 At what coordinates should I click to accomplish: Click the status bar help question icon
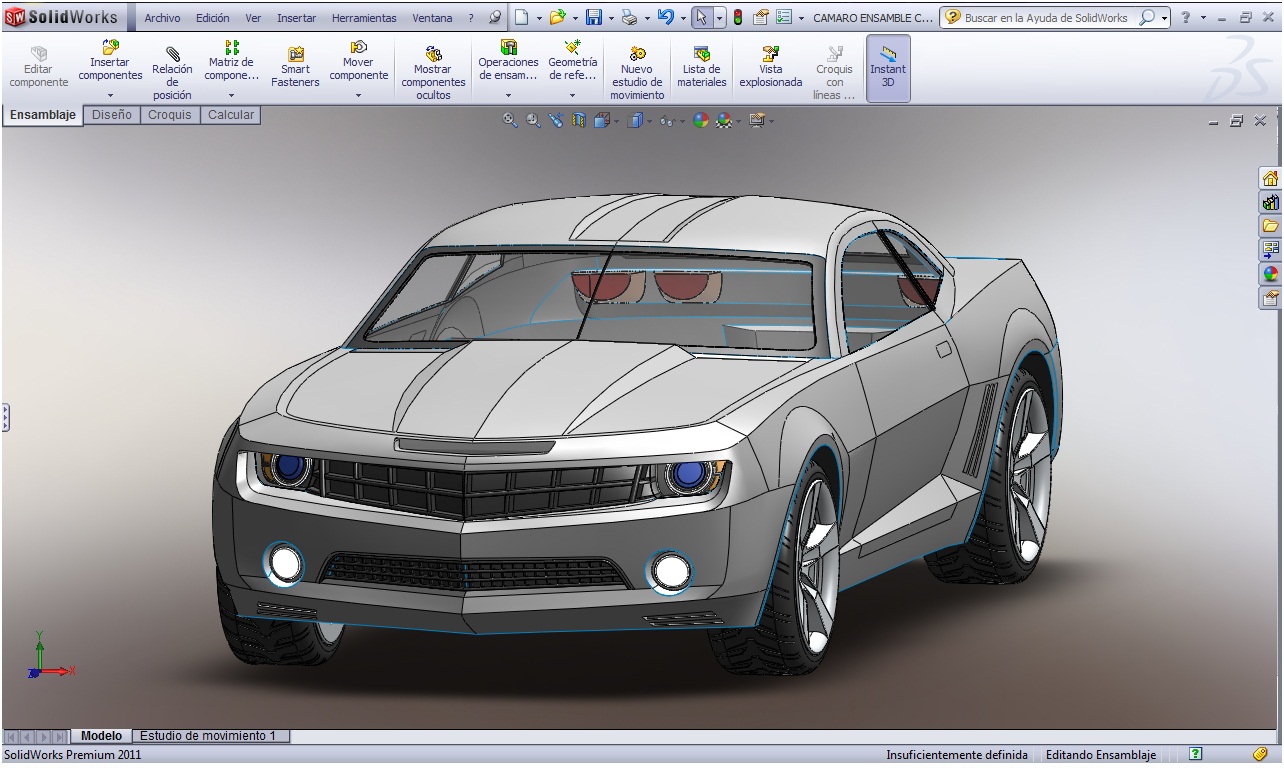(x=1195, y=754)
